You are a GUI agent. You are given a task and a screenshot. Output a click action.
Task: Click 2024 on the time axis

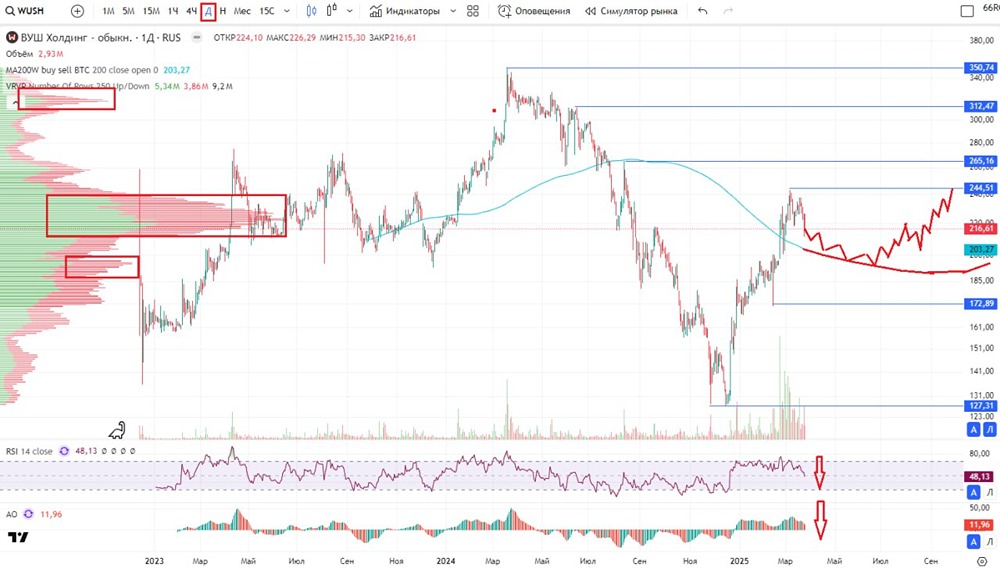coord(446,561)
